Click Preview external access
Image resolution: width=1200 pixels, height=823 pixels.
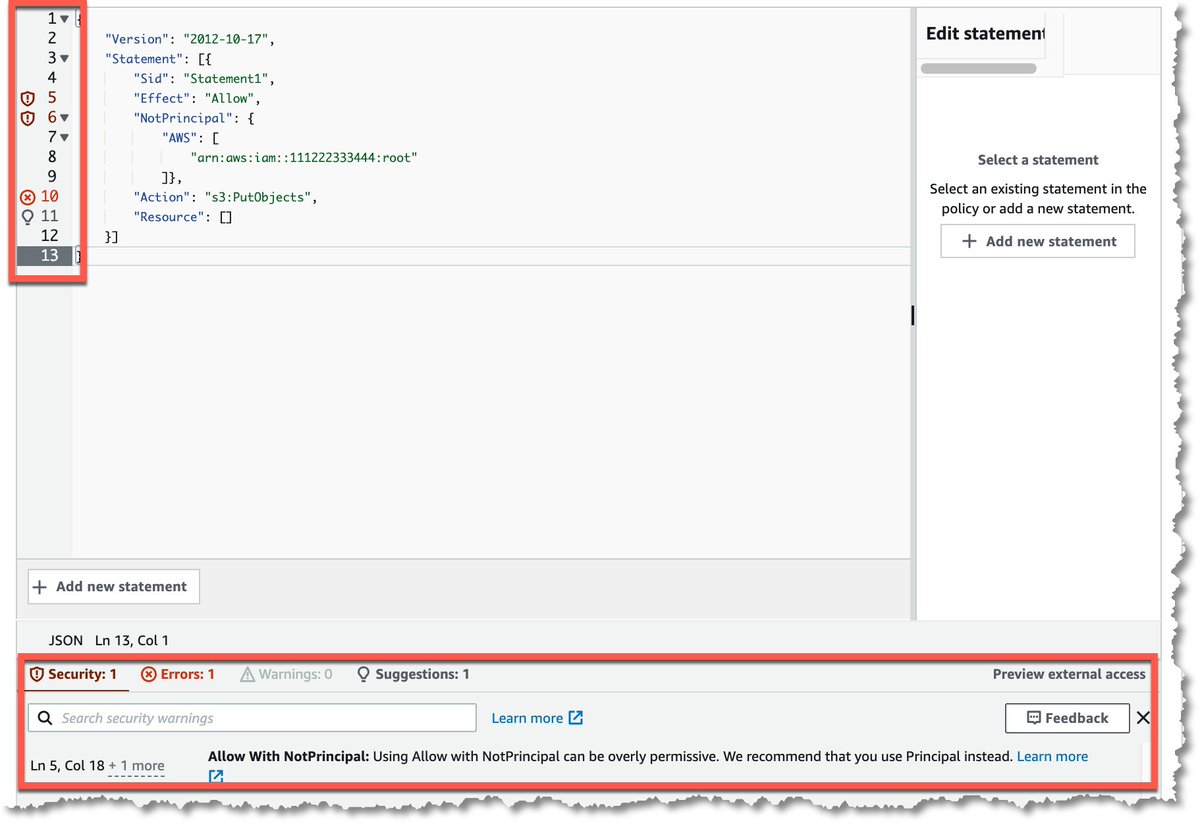pyautogui.click(x=1069, y=674)
